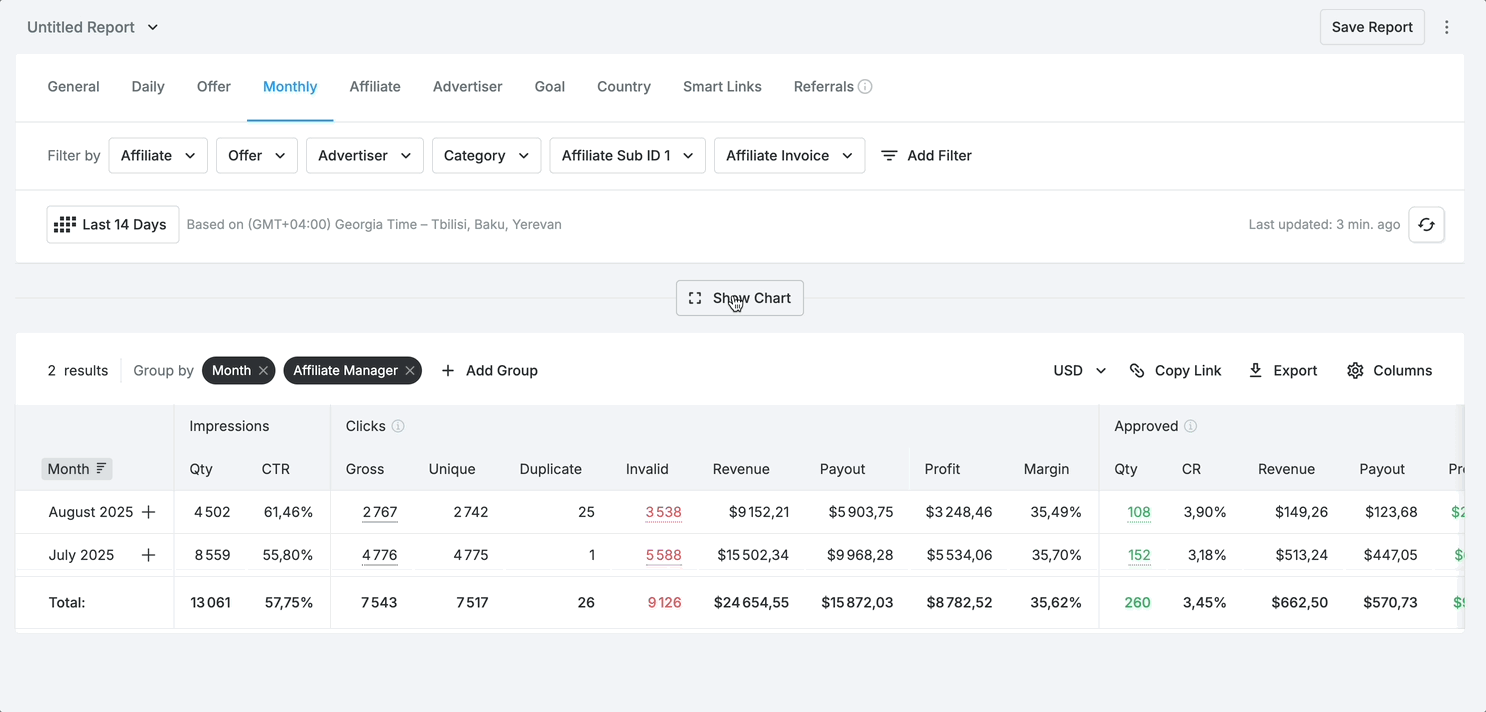Screen dimensions: 1486x712
Task: Expand the July 2025 row
Action: (x=149, y=555)
